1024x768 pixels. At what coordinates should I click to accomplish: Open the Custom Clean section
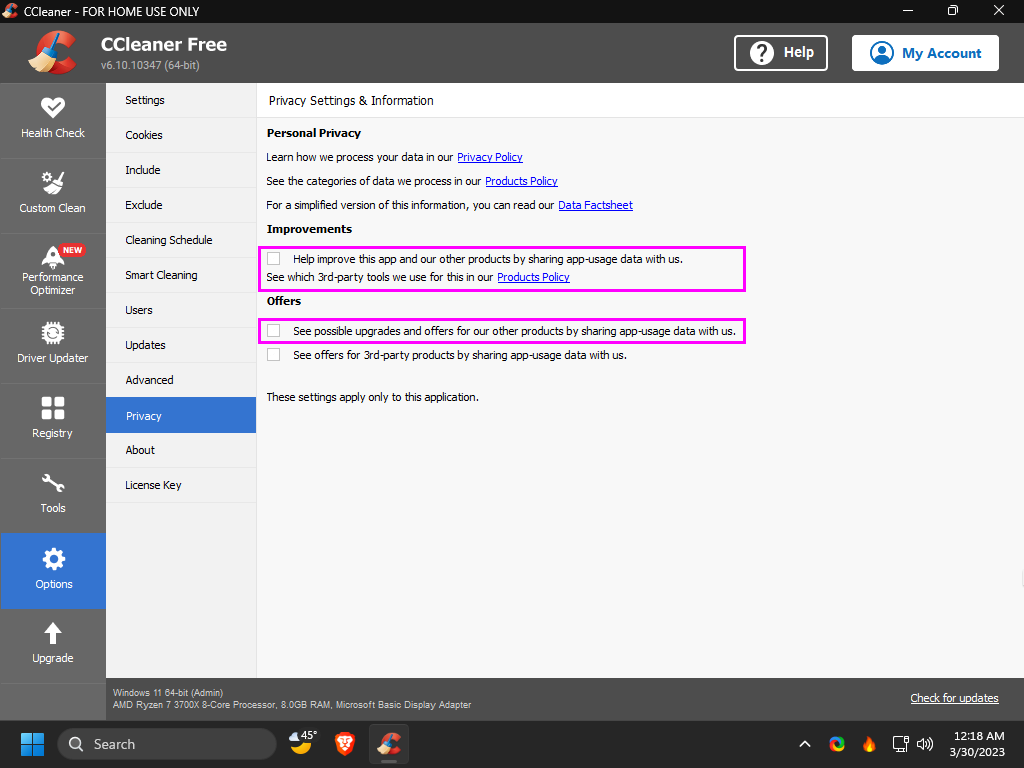point(52,195)
